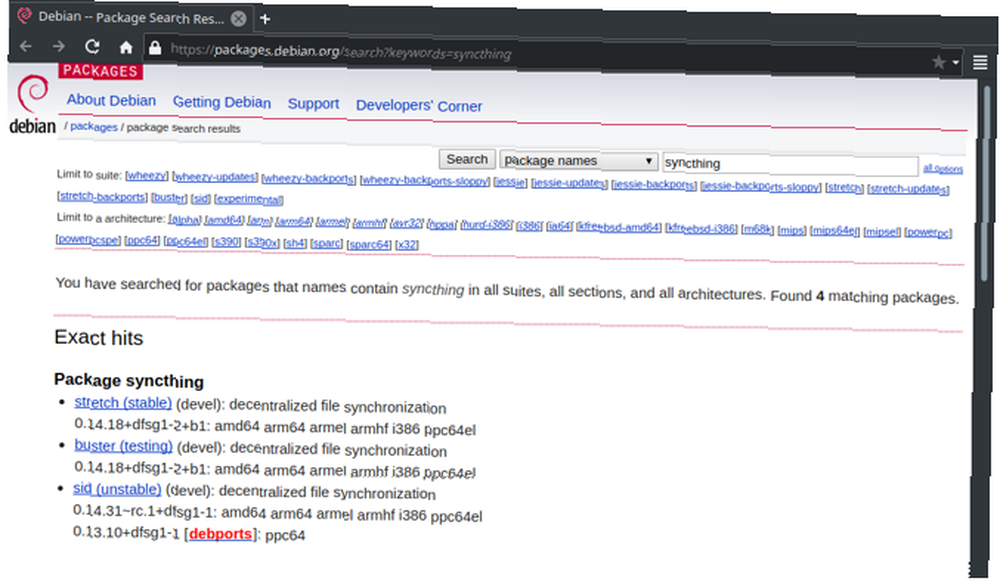Viewport: 1000px width, 581px height.
Task: Click the Search button
Action: pos(467,159)
